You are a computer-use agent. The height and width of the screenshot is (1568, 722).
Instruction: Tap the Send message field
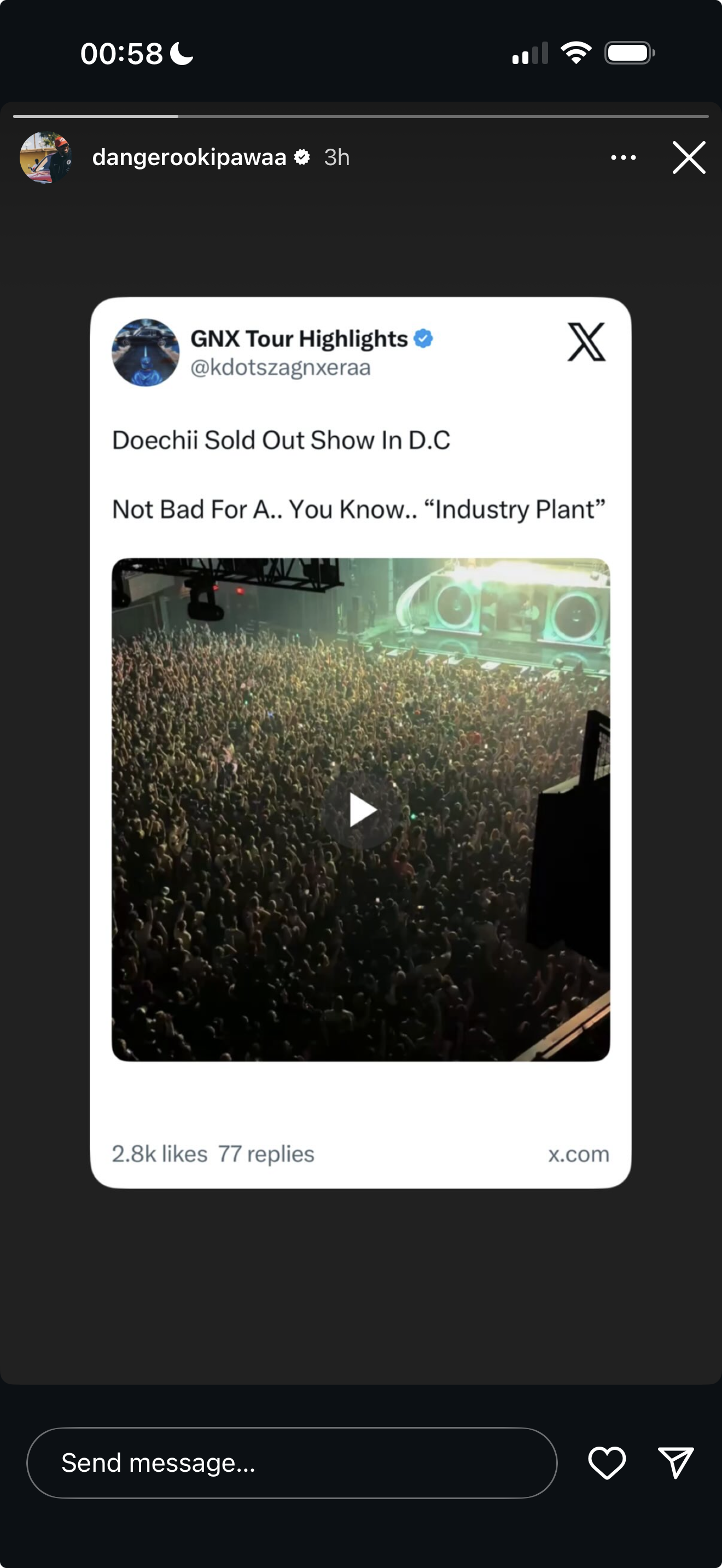[292, 1462]
